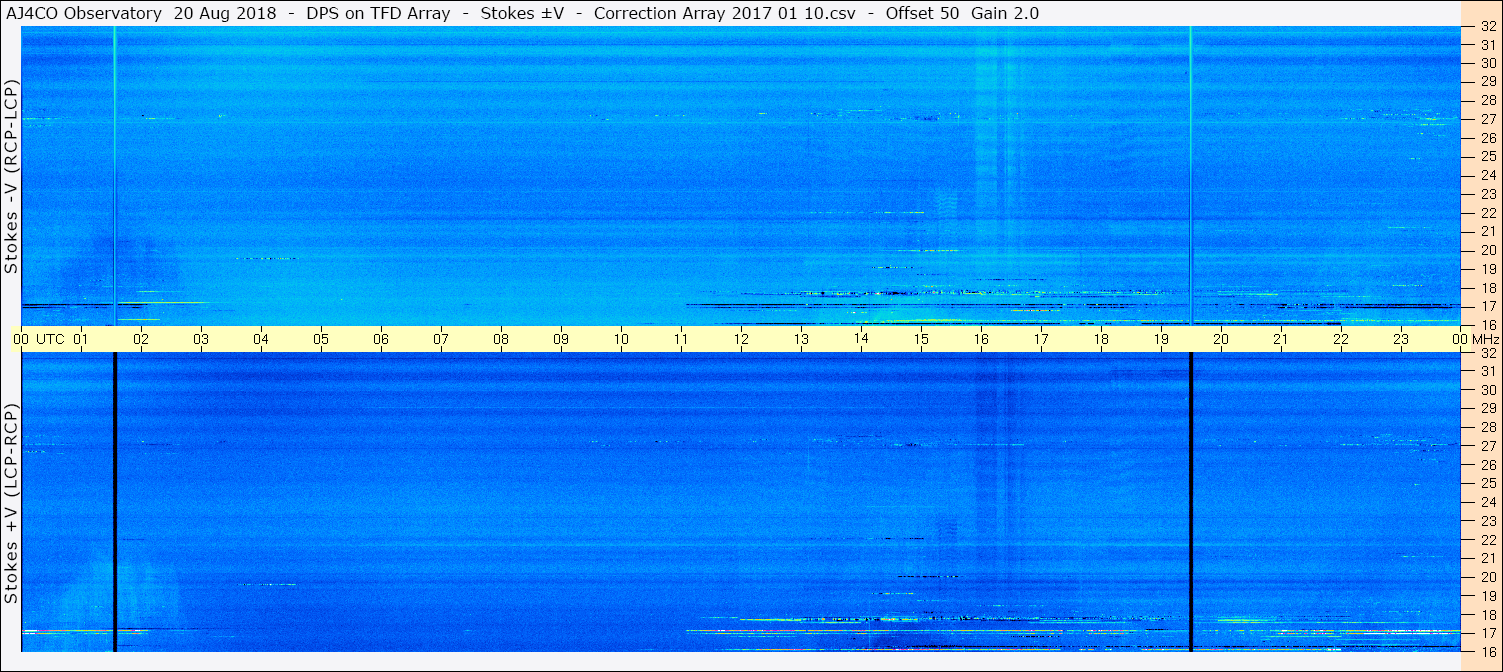1503x672 pixels.
Task: Click the 'Offset 50' value in header
Action: [921, 13]
